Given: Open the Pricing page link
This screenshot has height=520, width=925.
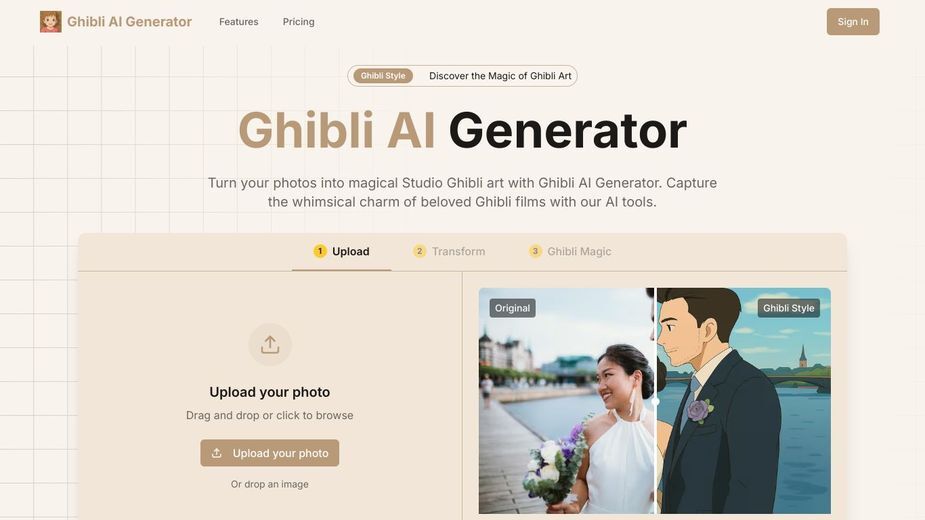Looking at the screenshot, I should 299,22.
